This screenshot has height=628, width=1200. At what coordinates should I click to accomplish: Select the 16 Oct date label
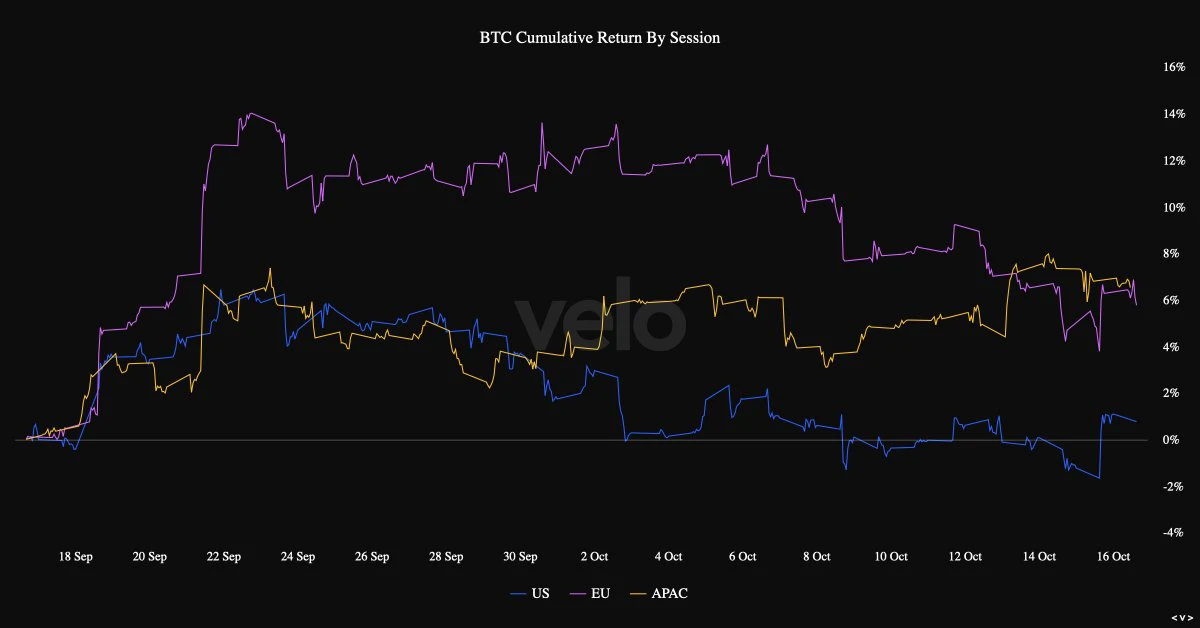click(x=1113, y=557)
